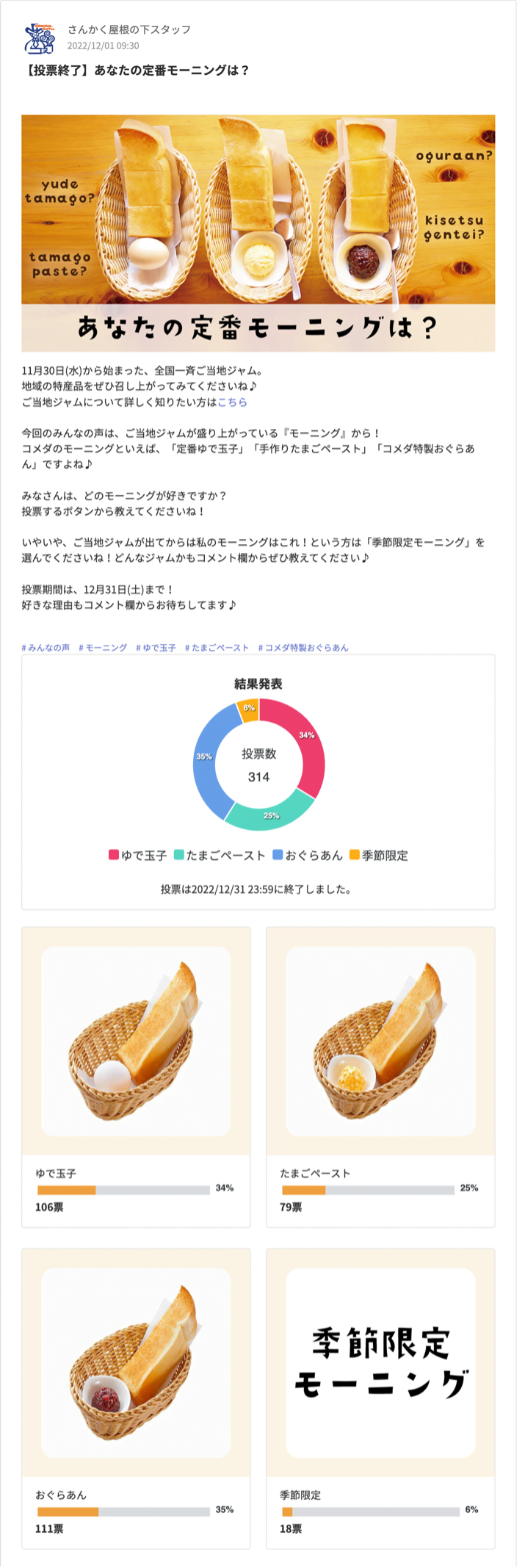
Task: Select the #モーニング hashtag
Action: tap(103, 648)
